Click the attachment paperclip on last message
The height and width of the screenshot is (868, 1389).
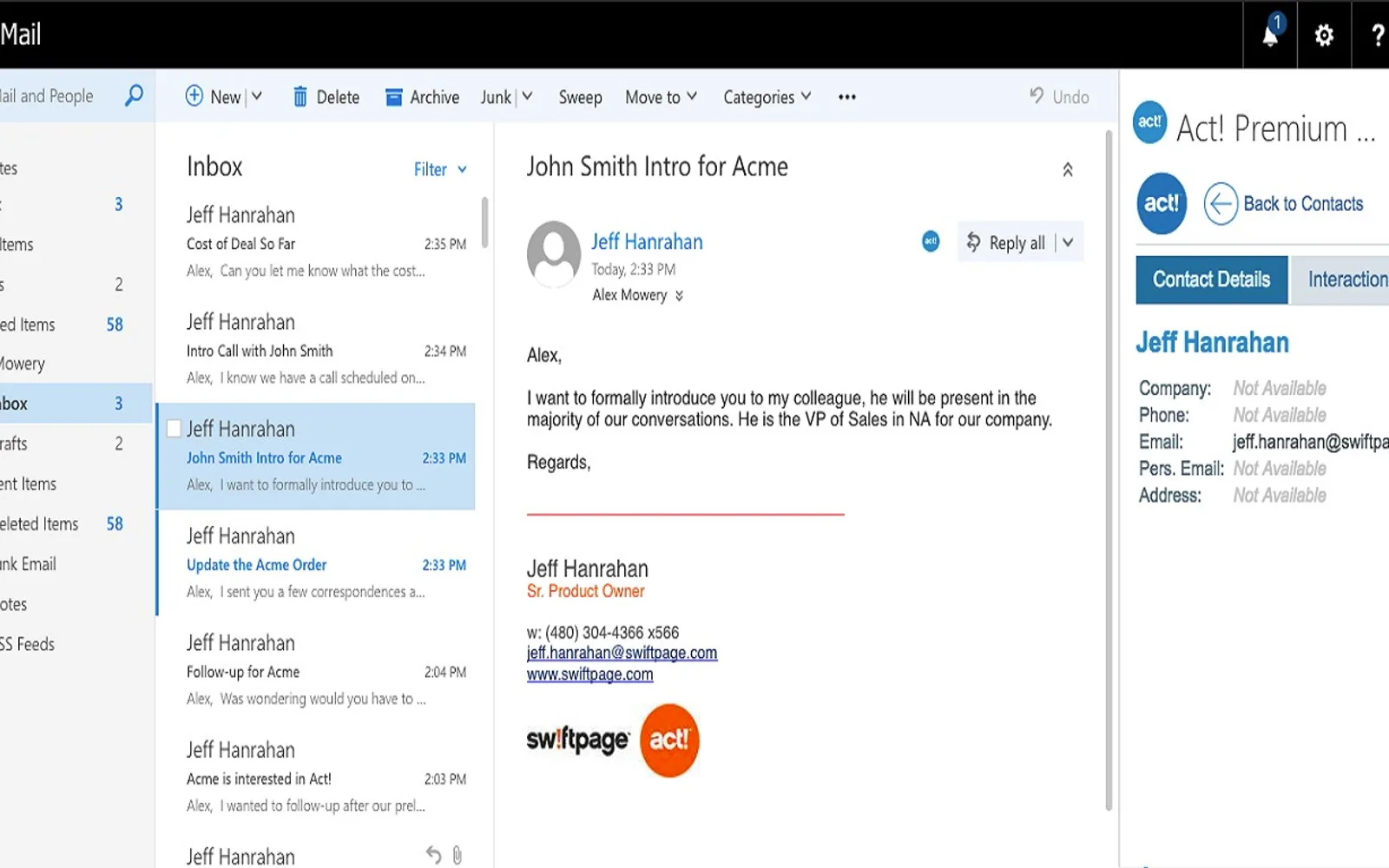(x=458, y=855)
